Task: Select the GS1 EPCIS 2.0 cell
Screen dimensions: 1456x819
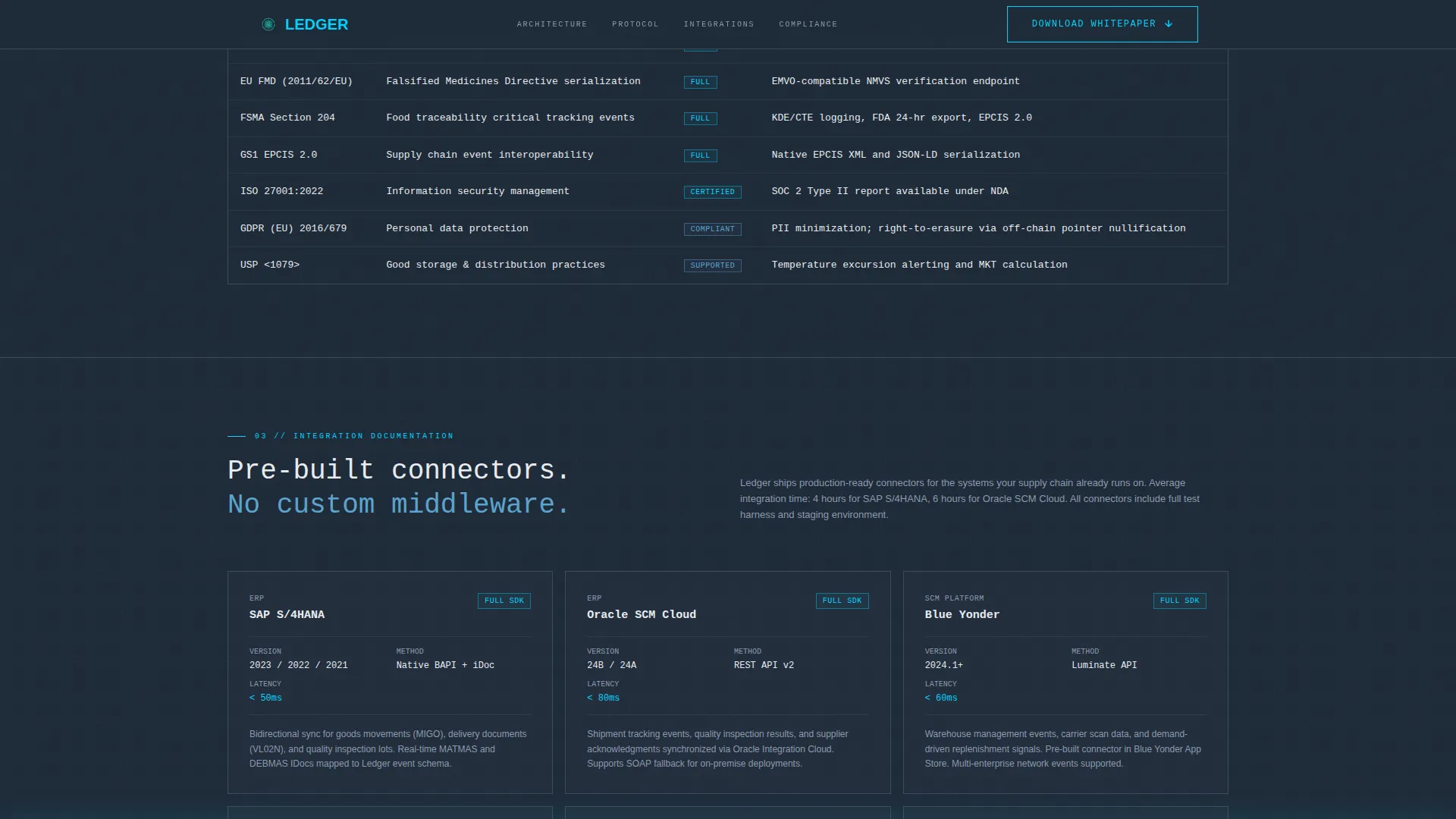Action: pyautogui.click(x=278, y=155)
